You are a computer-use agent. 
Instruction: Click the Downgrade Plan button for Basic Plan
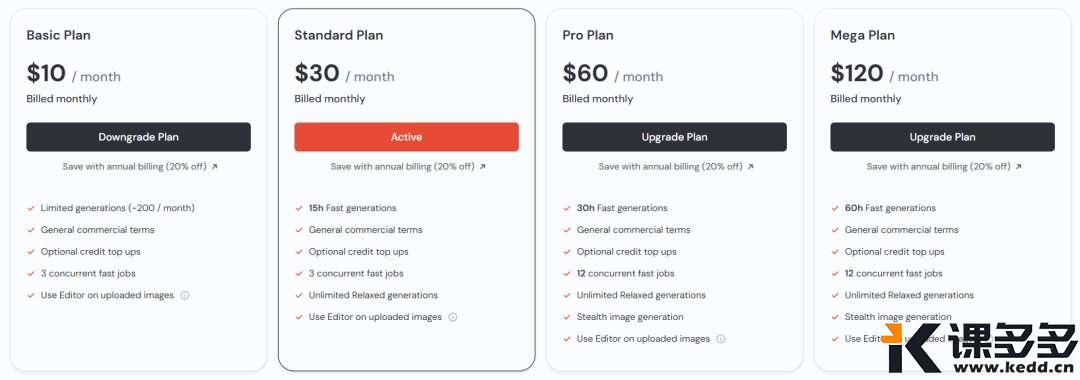point(138,137)
